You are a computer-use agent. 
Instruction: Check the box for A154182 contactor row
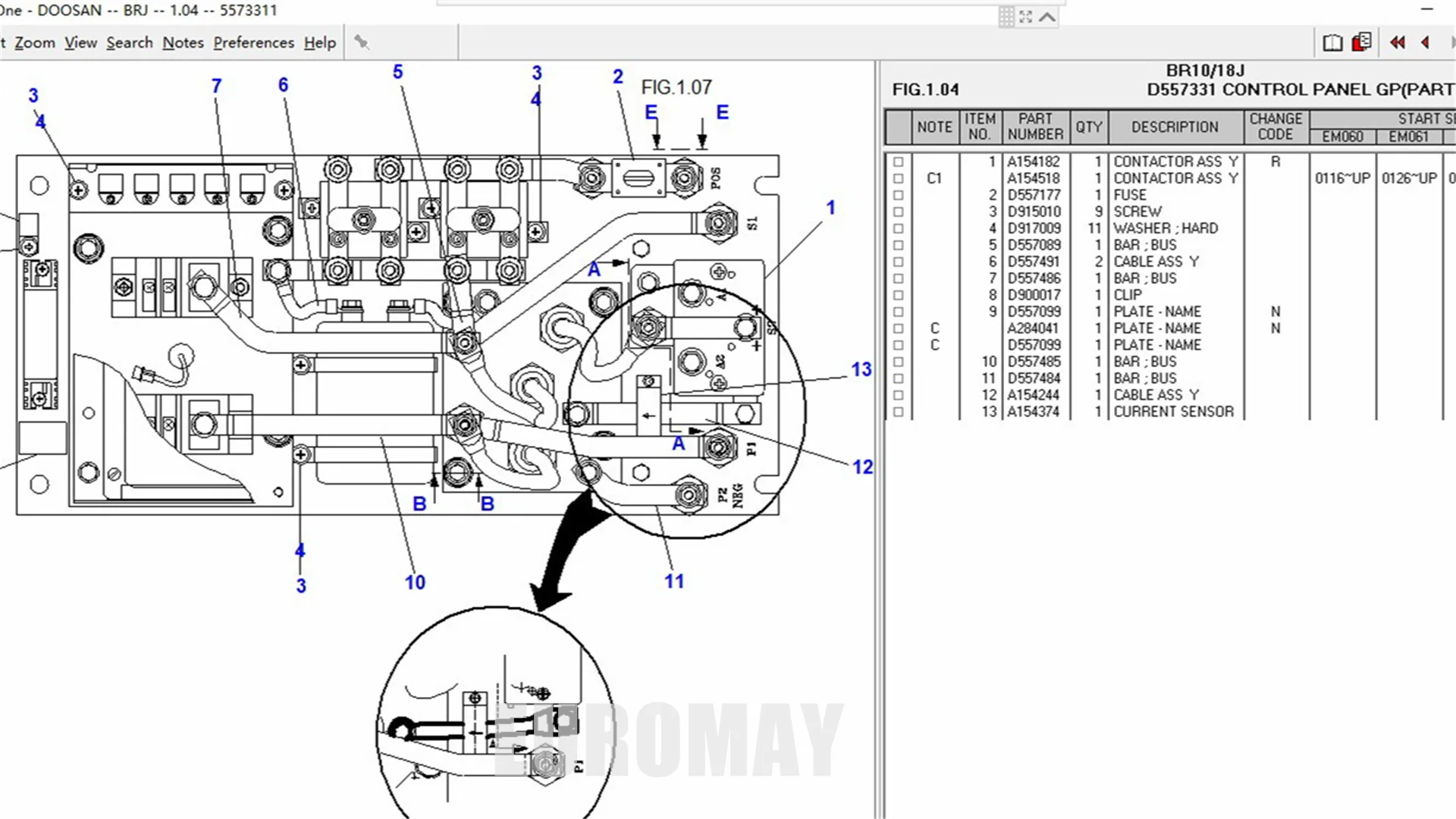[899, 162]
